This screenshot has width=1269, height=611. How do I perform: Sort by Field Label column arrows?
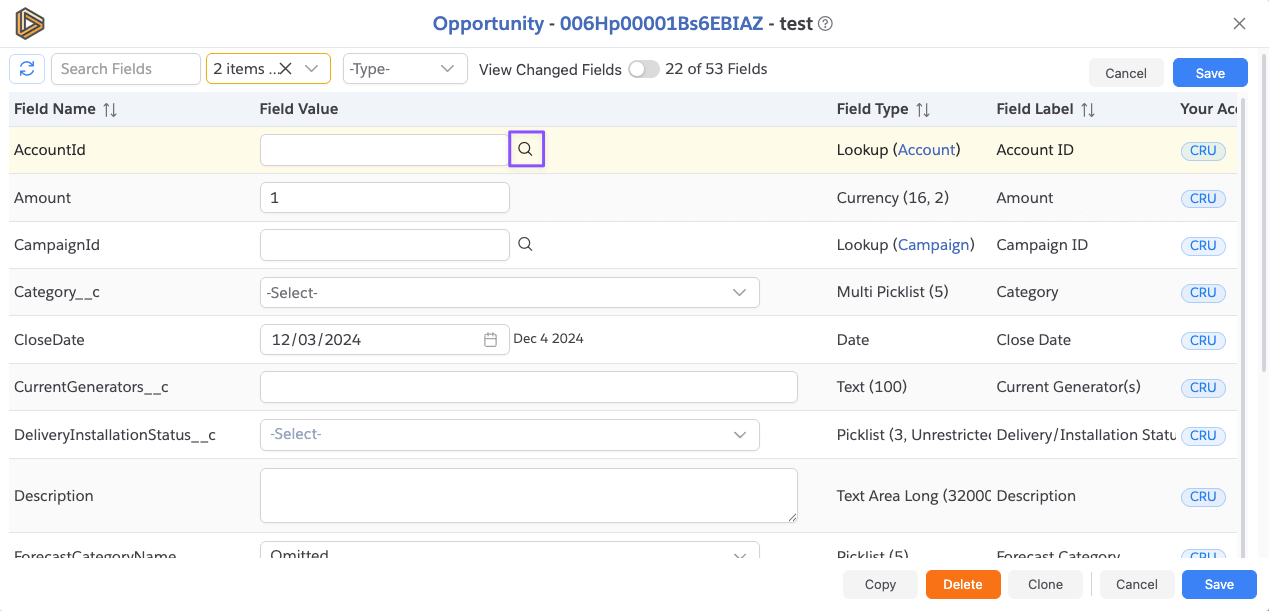point(1088,110)
